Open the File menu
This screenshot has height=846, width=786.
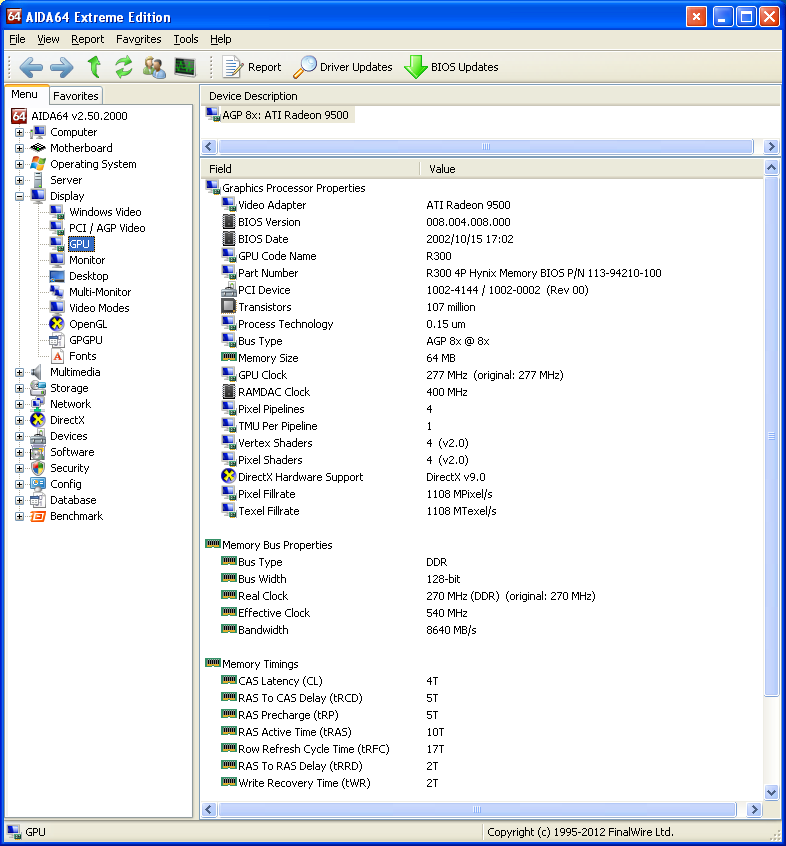pos(17,39)
